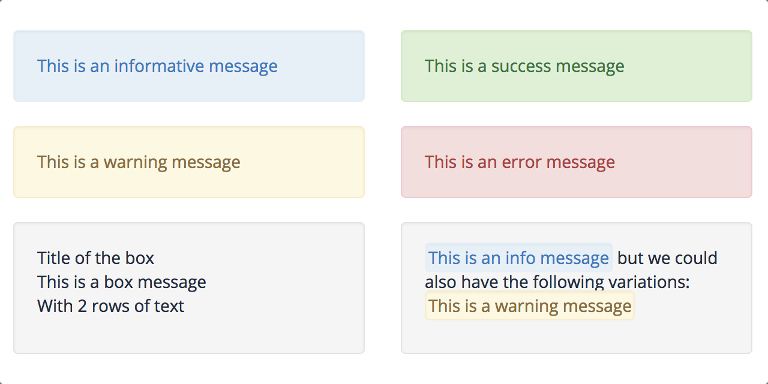Select the blue informative message box

click(x=189, y=66)
